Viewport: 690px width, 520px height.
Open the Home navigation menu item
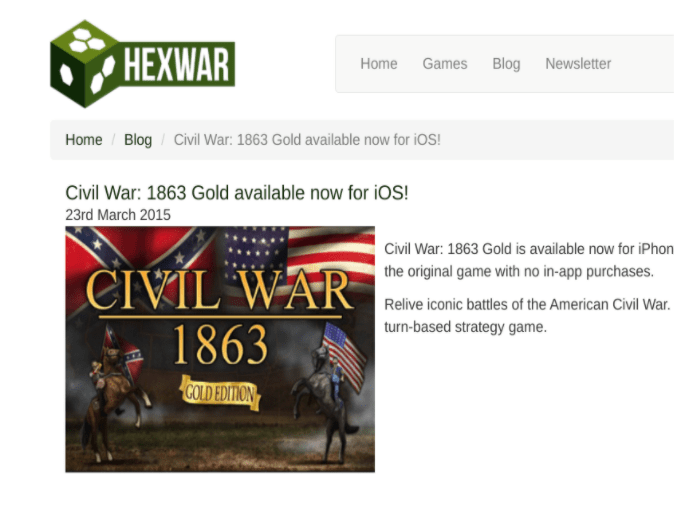pos(378,64)
